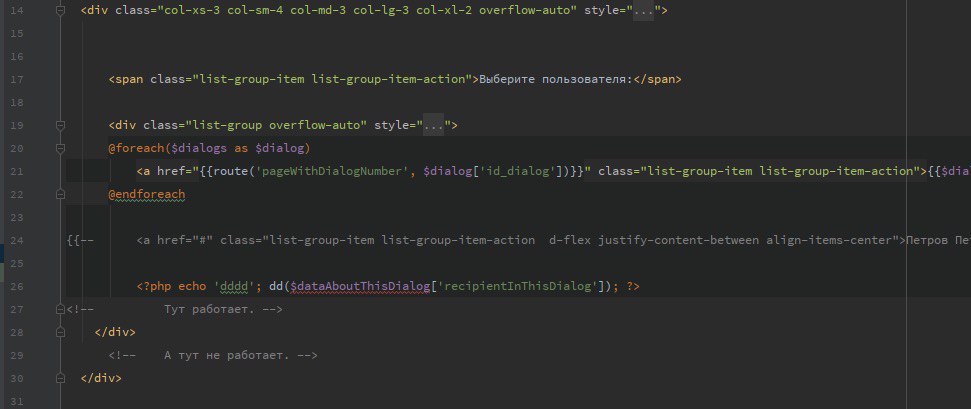This screenshot has width=971, height=409.
Task: Click the col-md-3 class on line 14
Action: [318, 11]
